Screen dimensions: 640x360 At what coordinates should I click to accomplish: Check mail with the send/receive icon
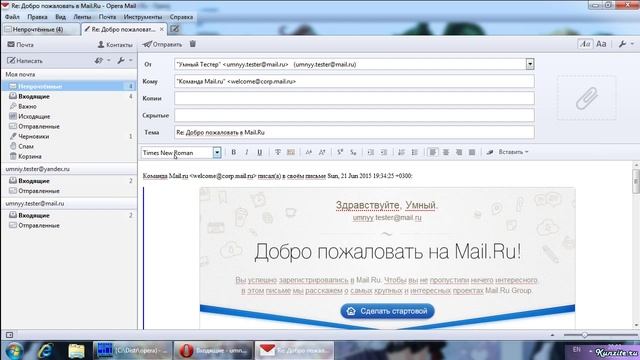pos(99,60)
